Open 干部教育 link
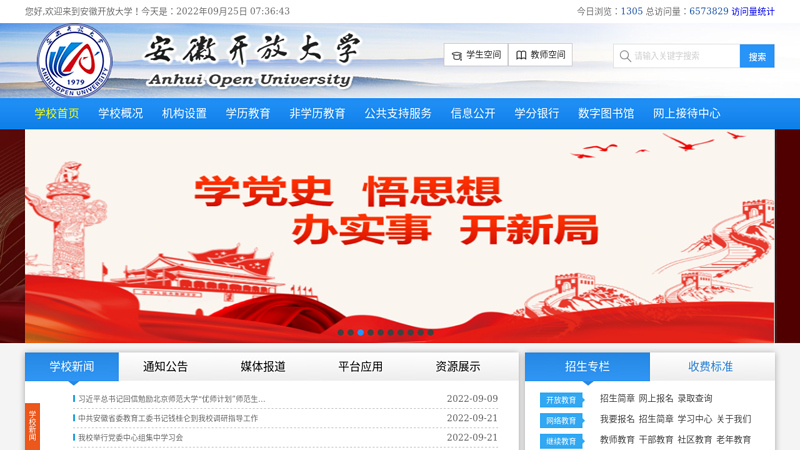Screen dimensions: 800x450 [656, 439]
